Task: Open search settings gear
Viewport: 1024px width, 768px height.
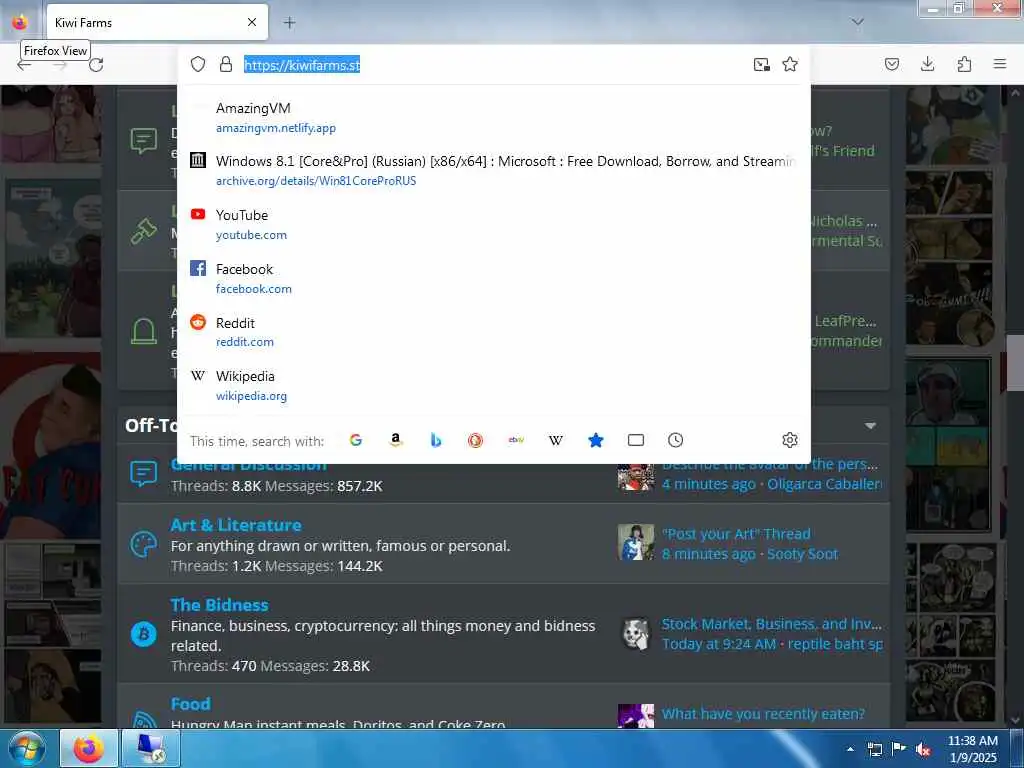Action: [x=790, y=440]
